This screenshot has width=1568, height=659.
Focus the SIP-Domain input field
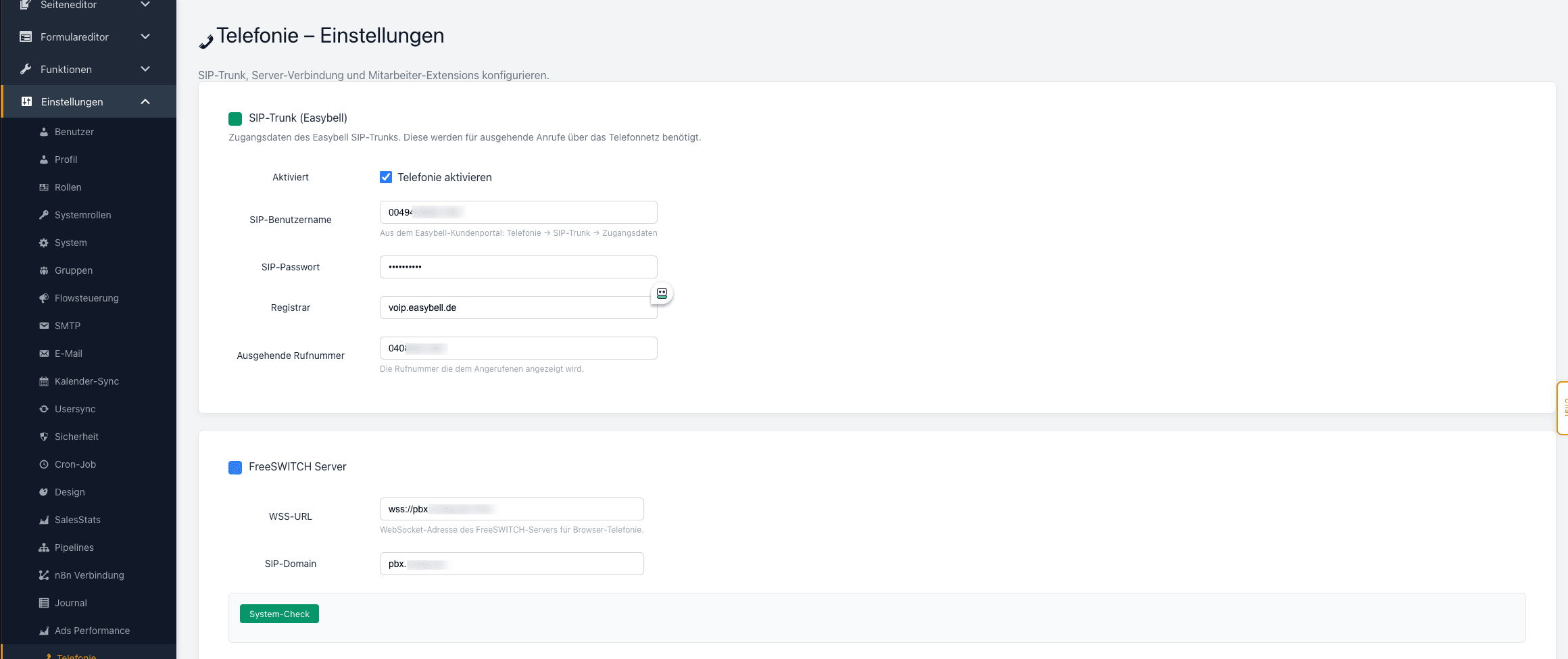pos(512,564)
